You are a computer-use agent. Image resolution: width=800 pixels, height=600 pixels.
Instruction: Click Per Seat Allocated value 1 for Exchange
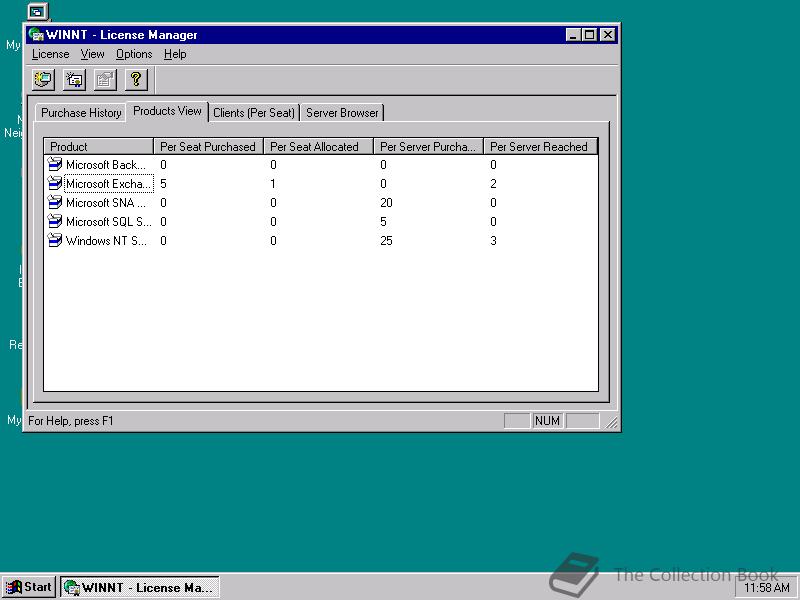[273, 184]
